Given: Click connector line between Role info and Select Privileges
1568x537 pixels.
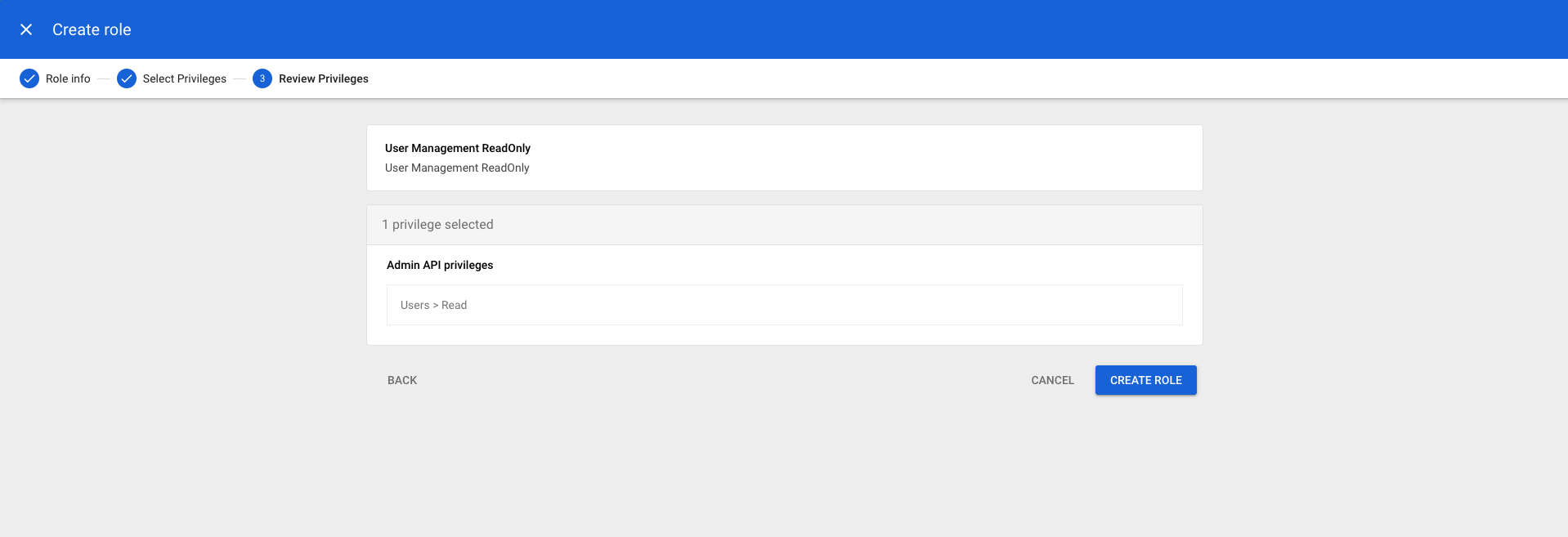Looking at the screenshot, I should pyautogui.click(x=104, y=78).
